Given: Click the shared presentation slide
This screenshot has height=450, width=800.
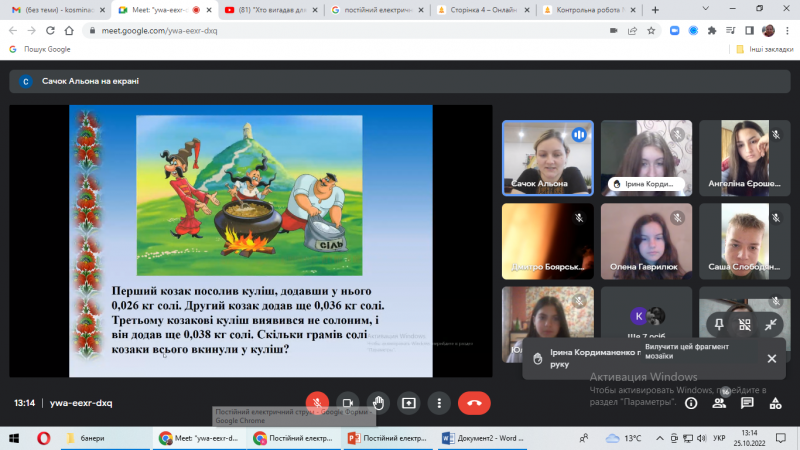Looking at the screenshot, I should (x=251, y=241).
